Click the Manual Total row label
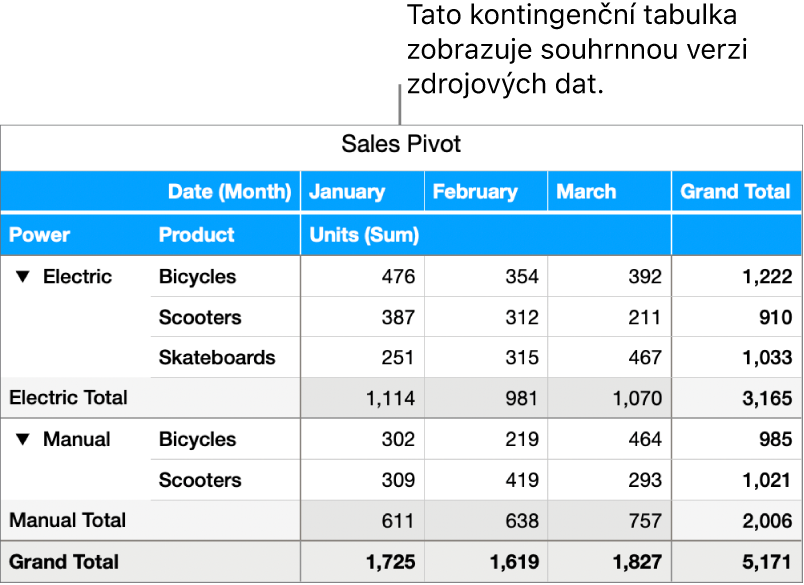 tap(67, 520)
